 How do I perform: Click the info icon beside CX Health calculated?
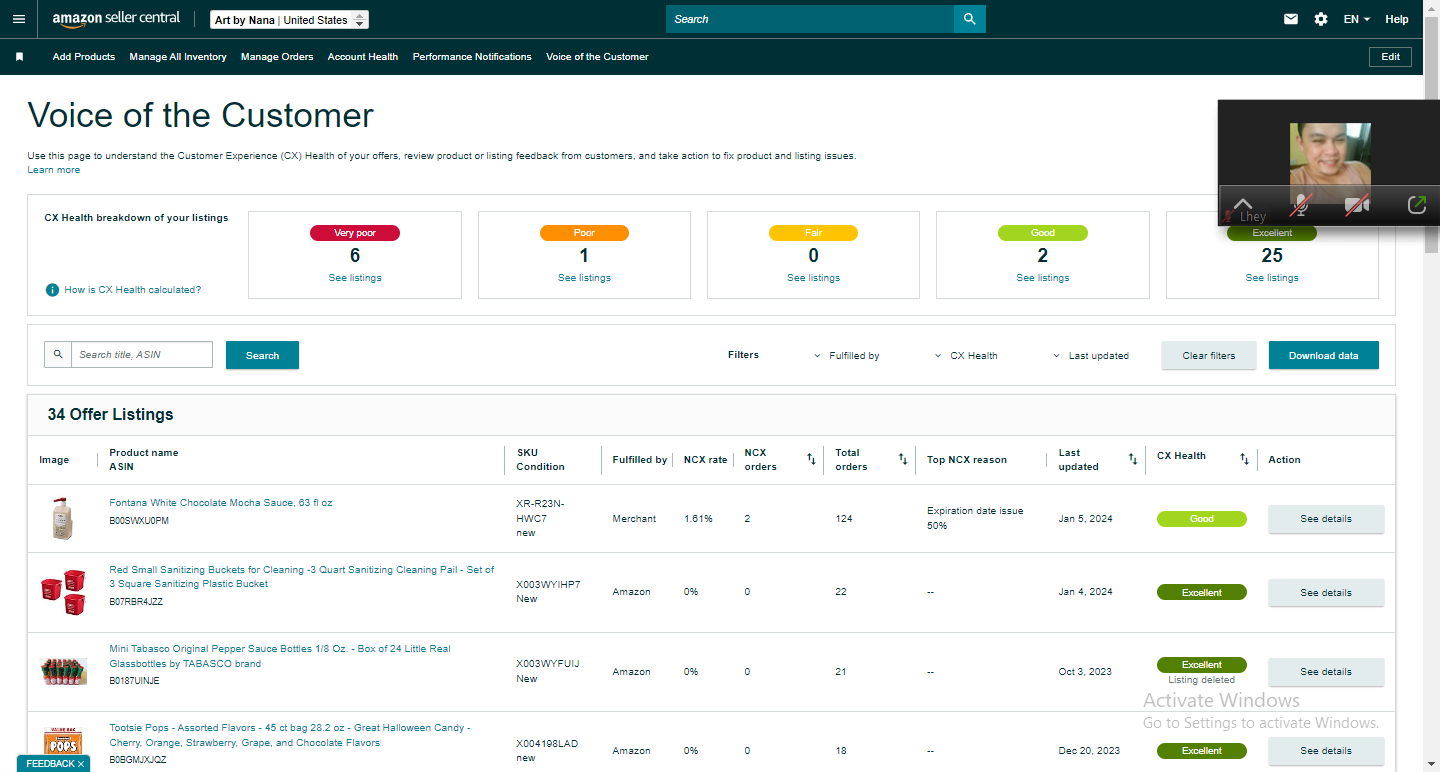[x=52, y=290]
